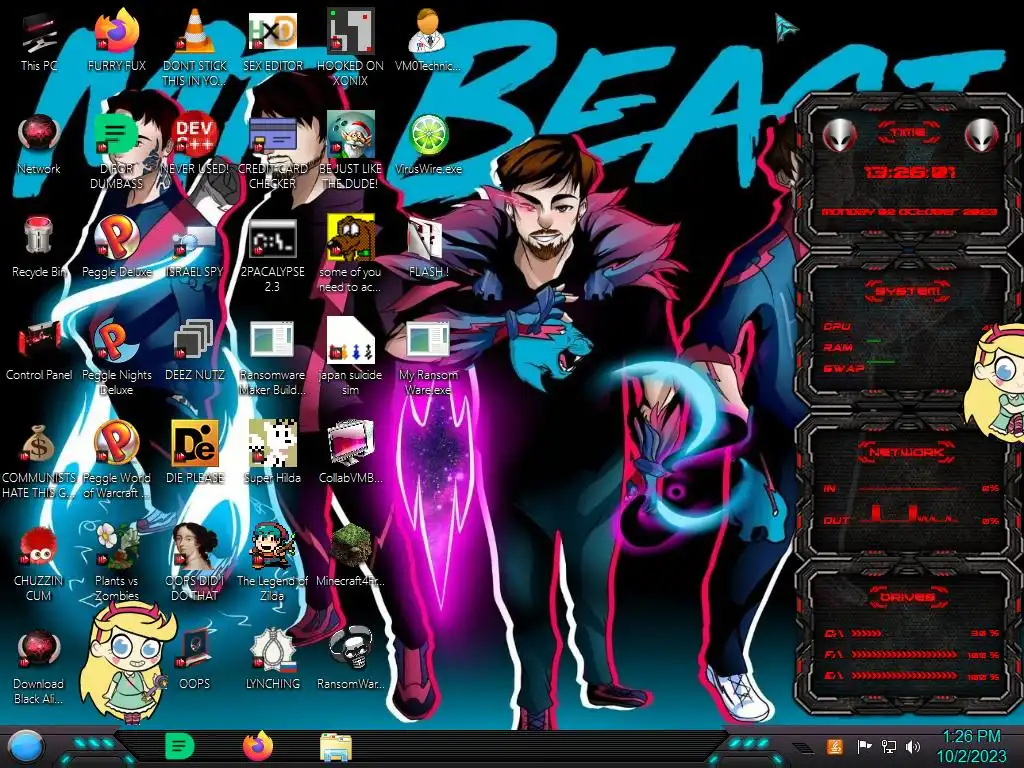Viewport: 1024px width, 768px height.
Task: Open the VLC cone shortcut icon
Action: pos(195,31)
